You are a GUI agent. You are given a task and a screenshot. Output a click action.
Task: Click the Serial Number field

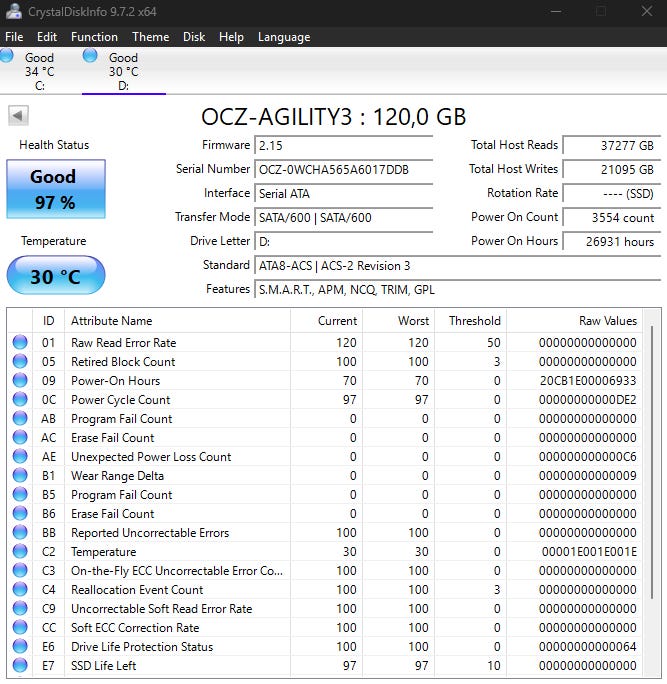(344, 170)
